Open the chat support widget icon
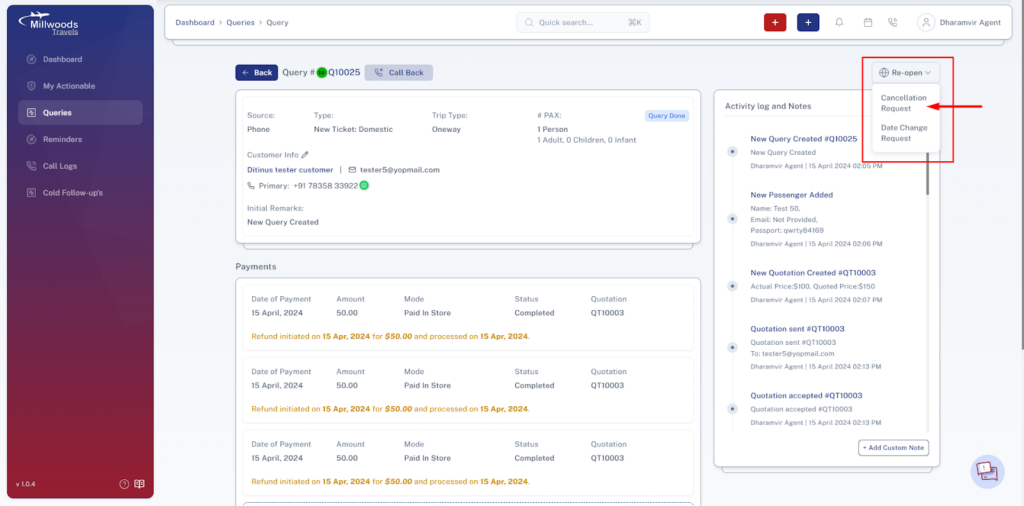This screenshot has height=506, width=1024. [x=987, y=471]
